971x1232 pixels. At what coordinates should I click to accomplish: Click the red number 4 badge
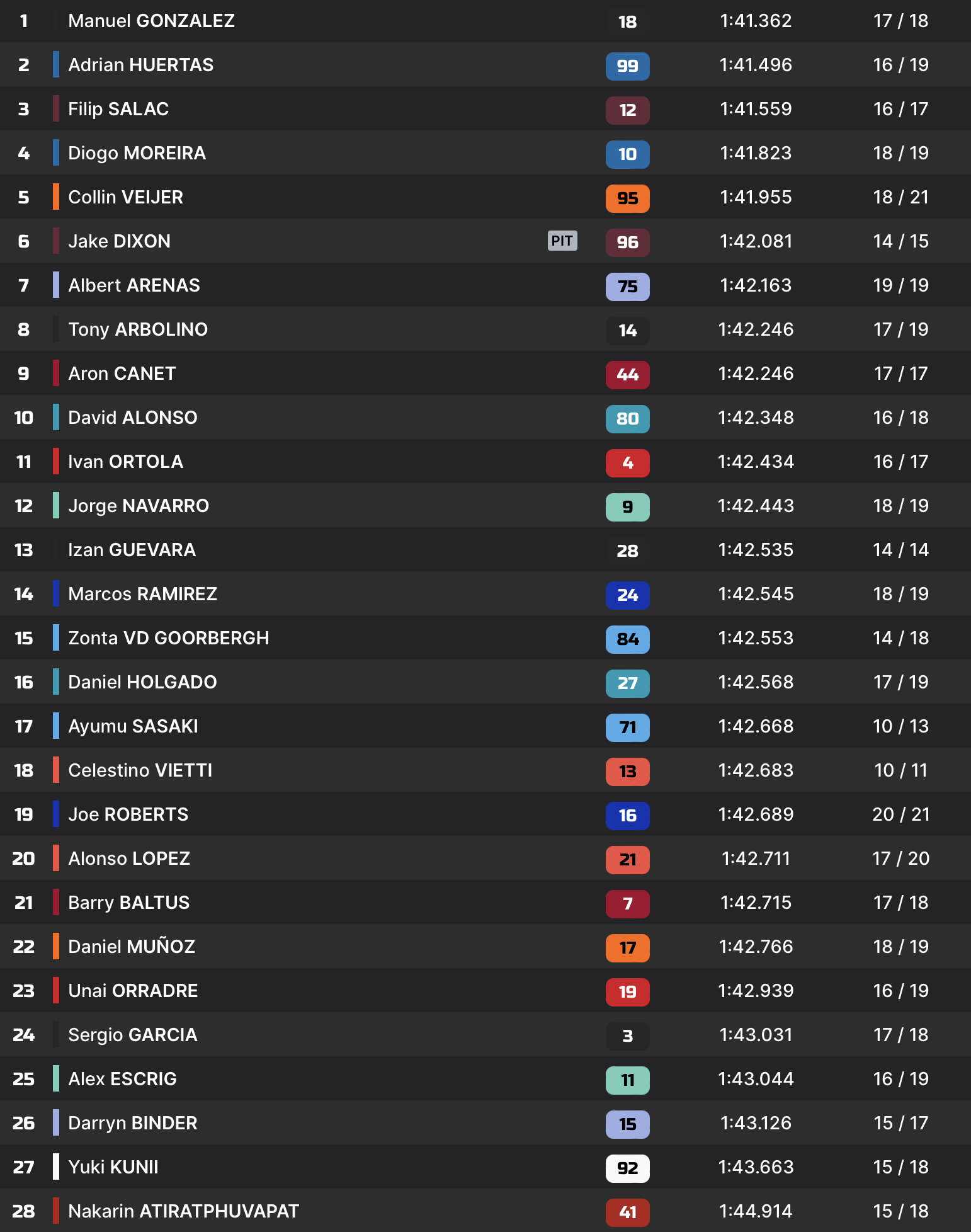[x=627, y=462]
